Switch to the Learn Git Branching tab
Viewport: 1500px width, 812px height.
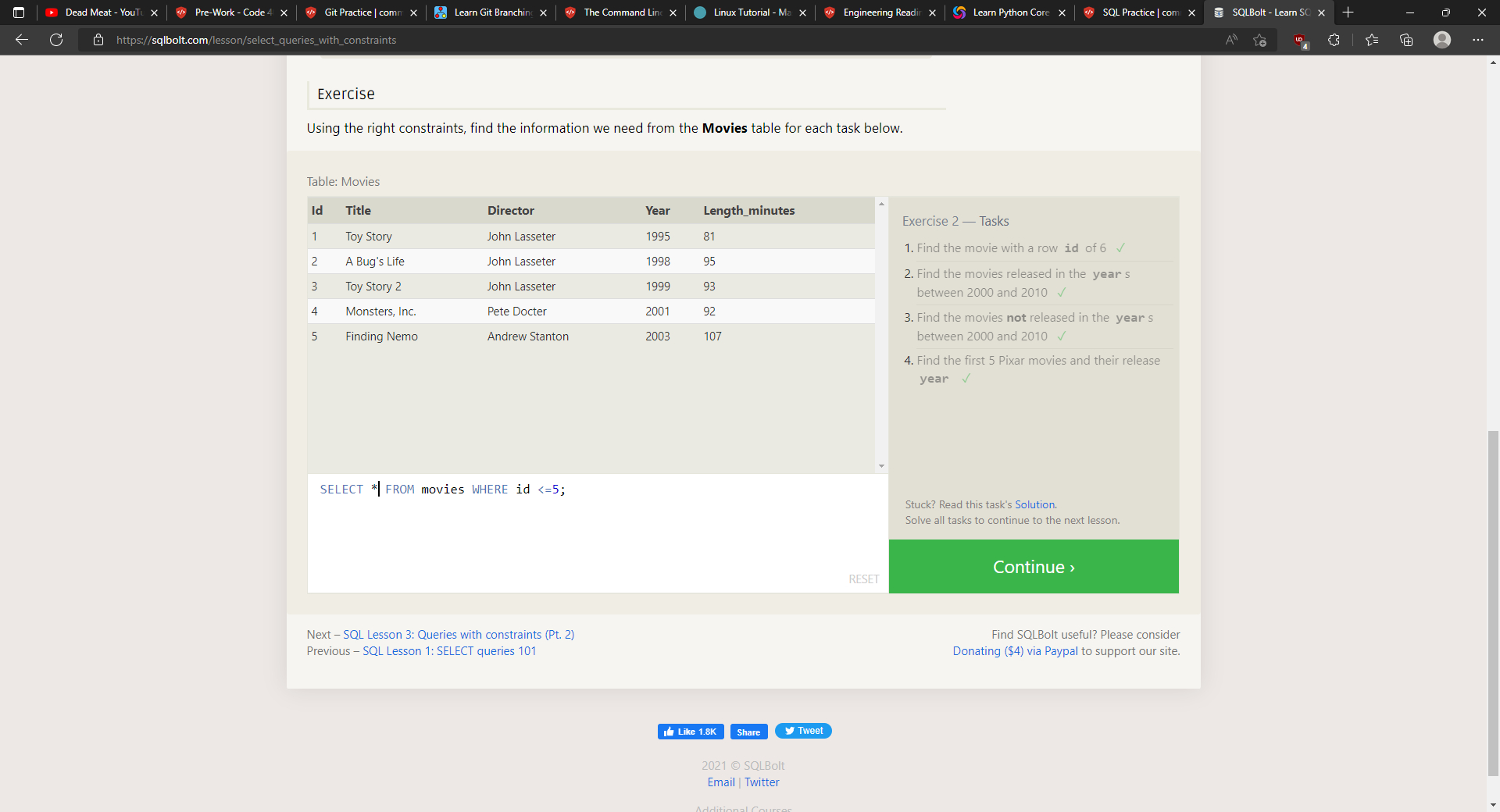pos(492,12)
